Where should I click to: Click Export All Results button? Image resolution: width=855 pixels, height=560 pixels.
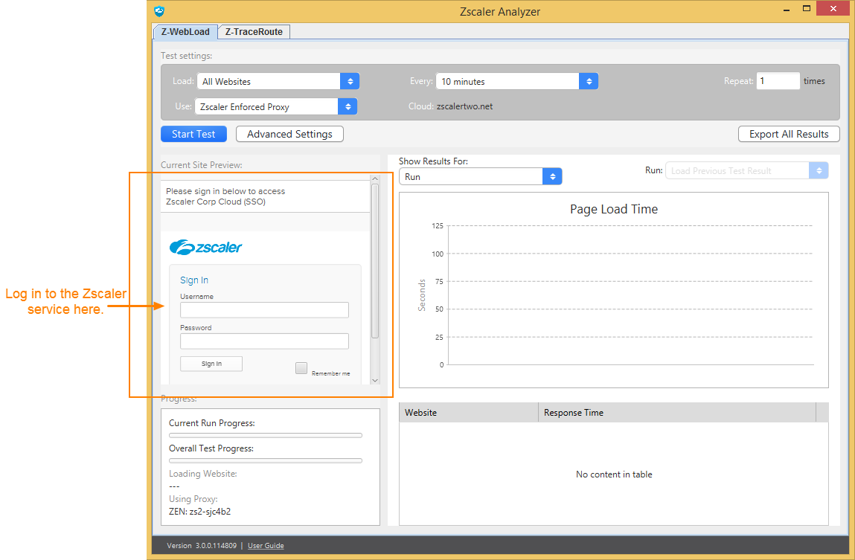pyautogui.click(x=788, y=134)
